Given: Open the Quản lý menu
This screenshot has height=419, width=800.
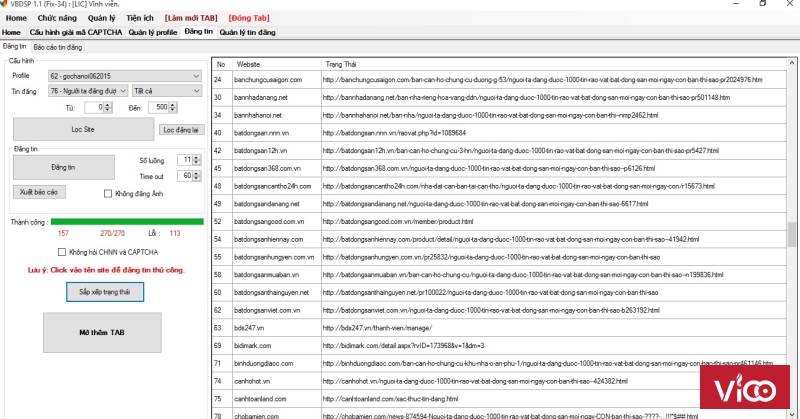Looking at the screenshot, I should (101, 18).
